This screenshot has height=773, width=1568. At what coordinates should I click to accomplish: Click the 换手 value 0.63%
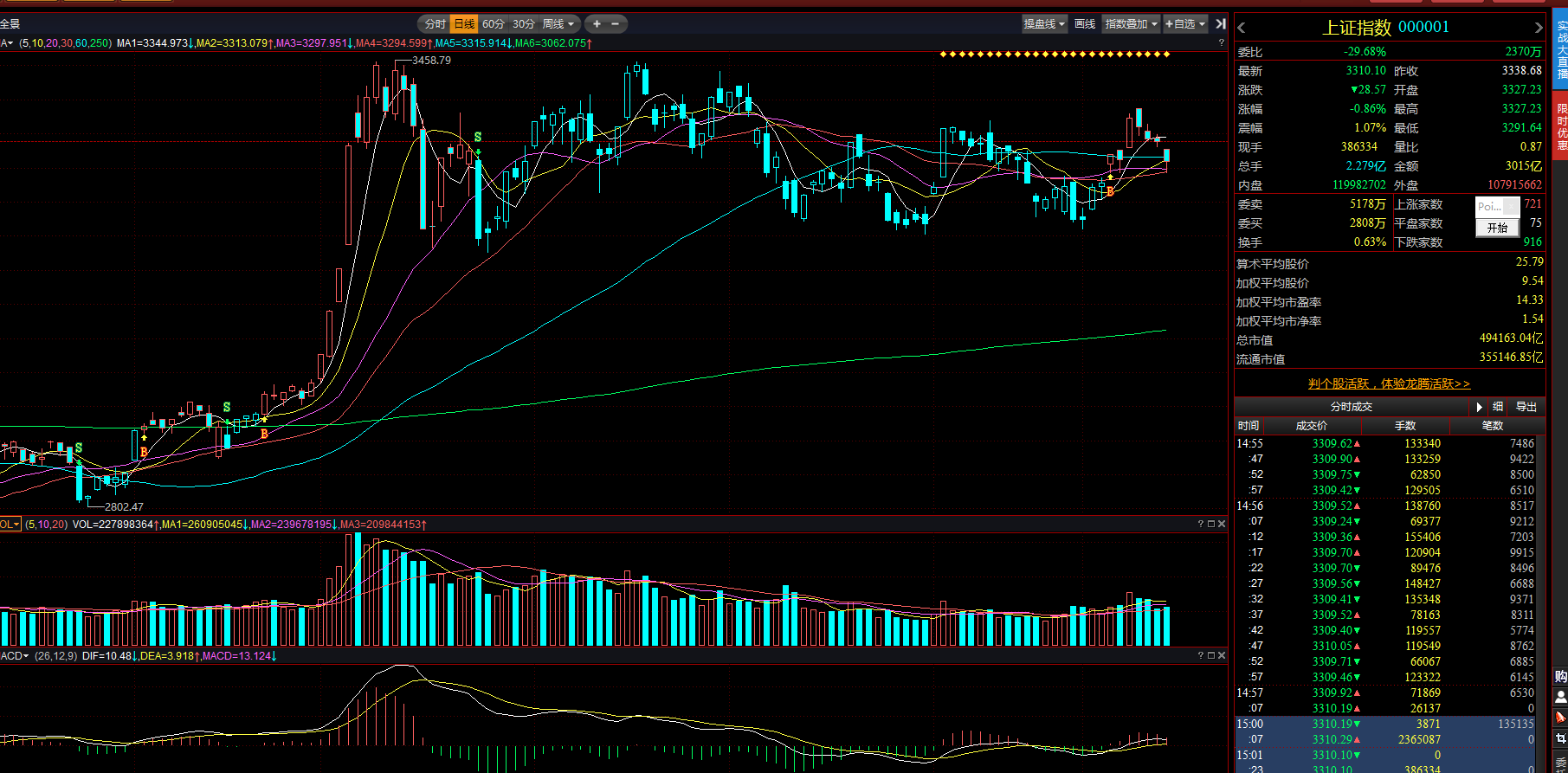coord(1370,242)
